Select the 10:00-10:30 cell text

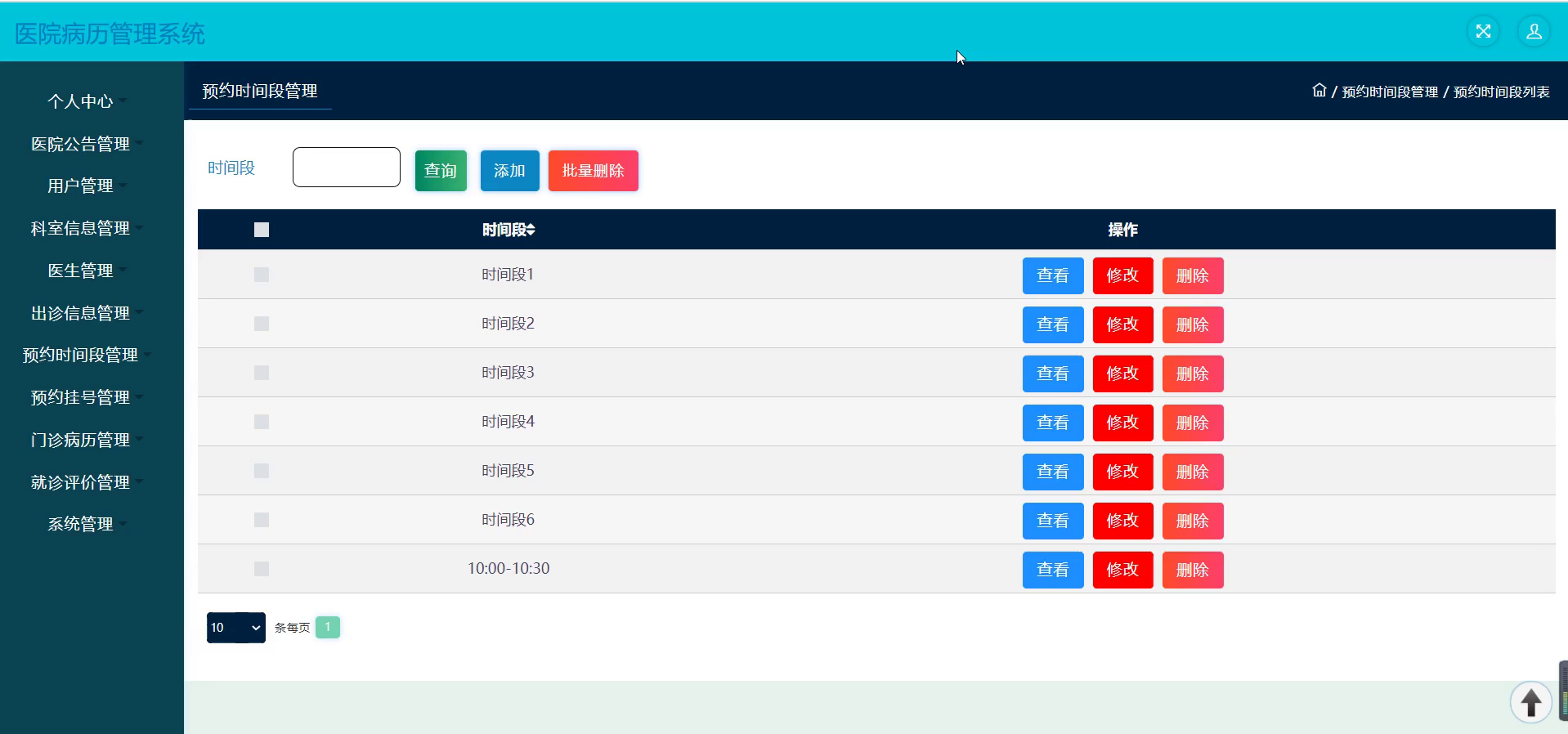coord(508,568)
